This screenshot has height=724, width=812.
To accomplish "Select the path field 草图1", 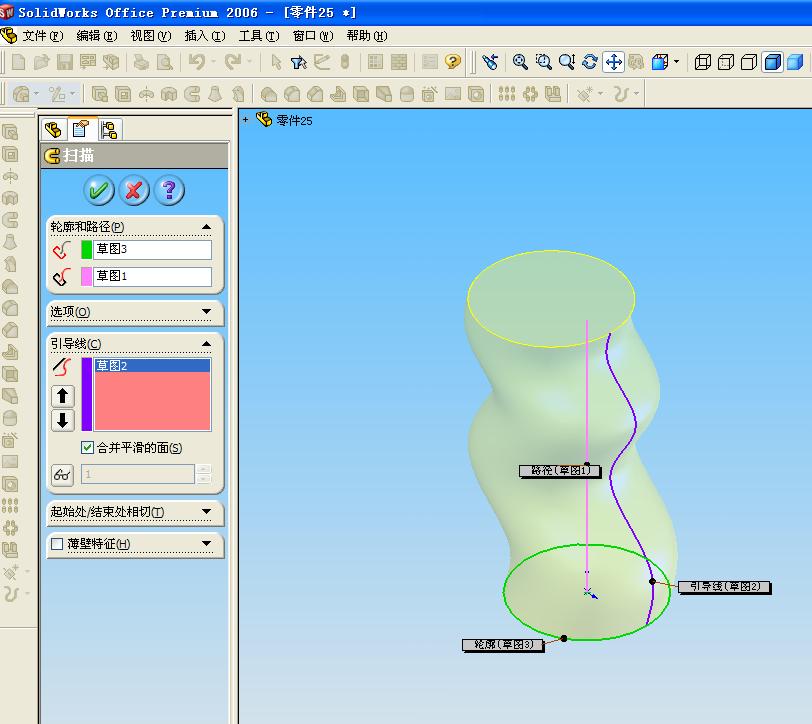I will click(x=152, y=276).
